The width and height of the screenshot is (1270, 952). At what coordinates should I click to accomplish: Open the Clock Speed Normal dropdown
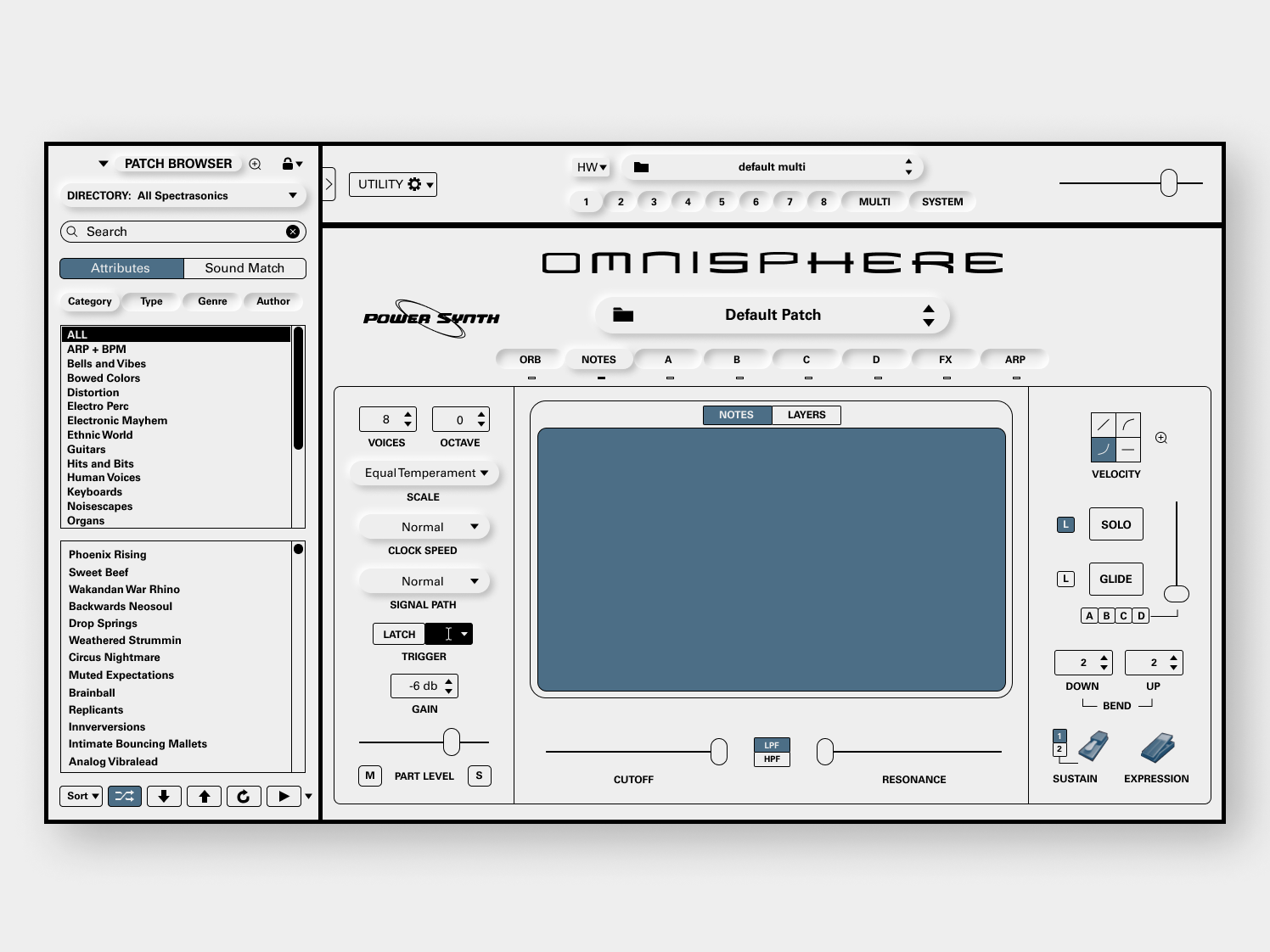(x=424, y=527)
